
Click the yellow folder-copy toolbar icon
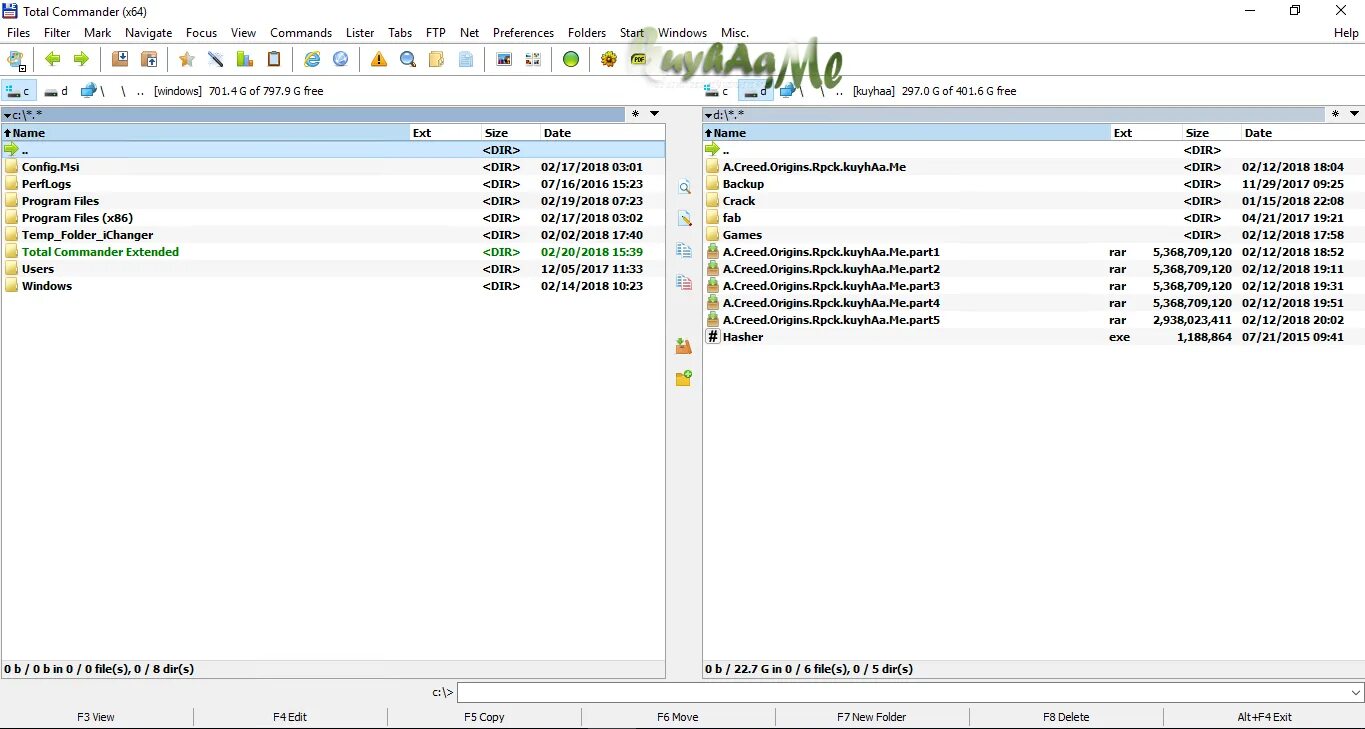pos(436,60)
